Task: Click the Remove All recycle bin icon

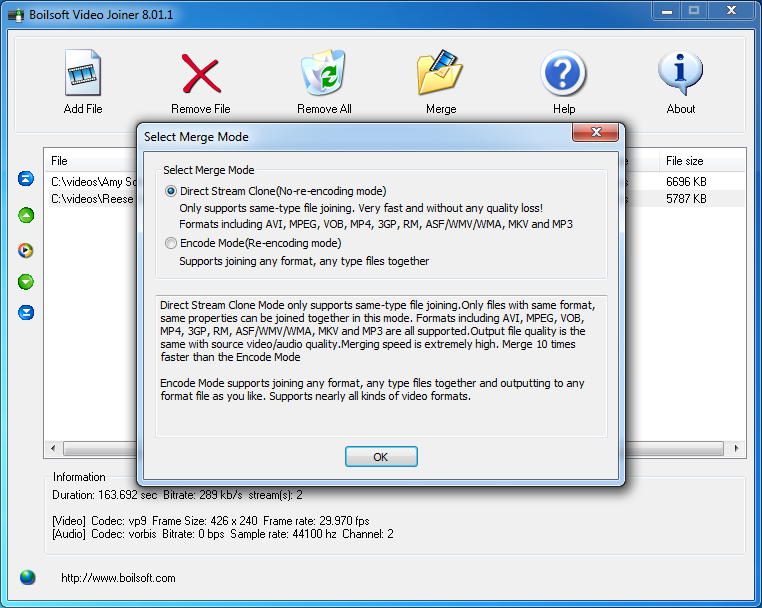Action: (x=323, y=72)
